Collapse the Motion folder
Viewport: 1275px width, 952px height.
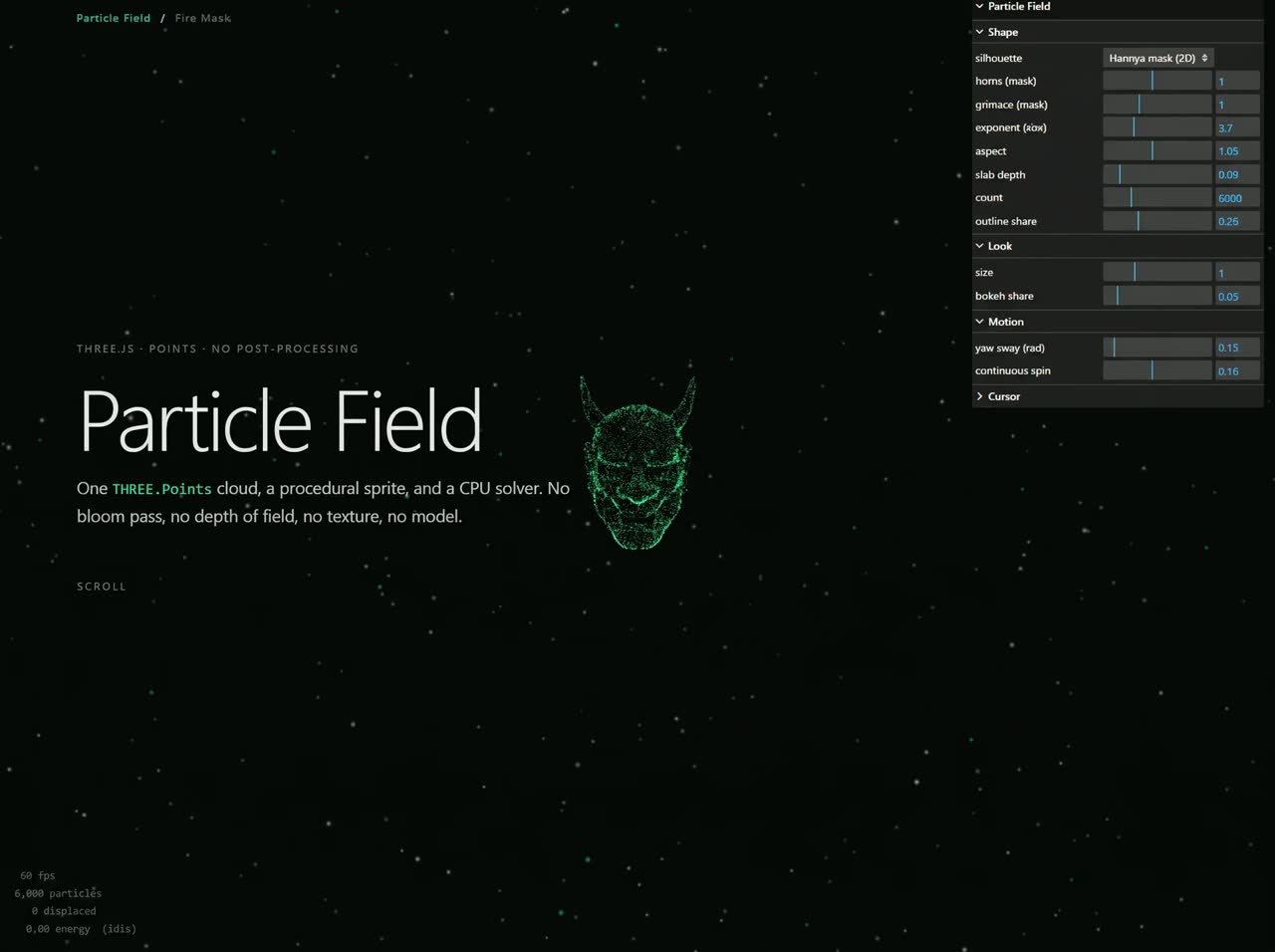[x=1118, y=322]
